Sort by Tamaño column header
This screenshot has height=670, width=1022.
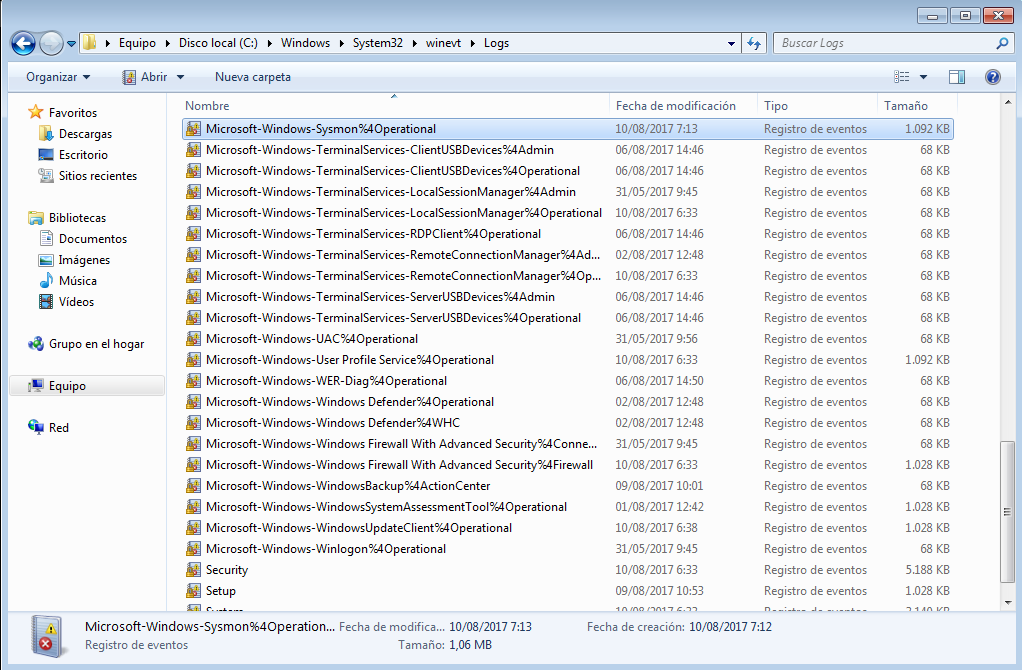tap(905, 106)
